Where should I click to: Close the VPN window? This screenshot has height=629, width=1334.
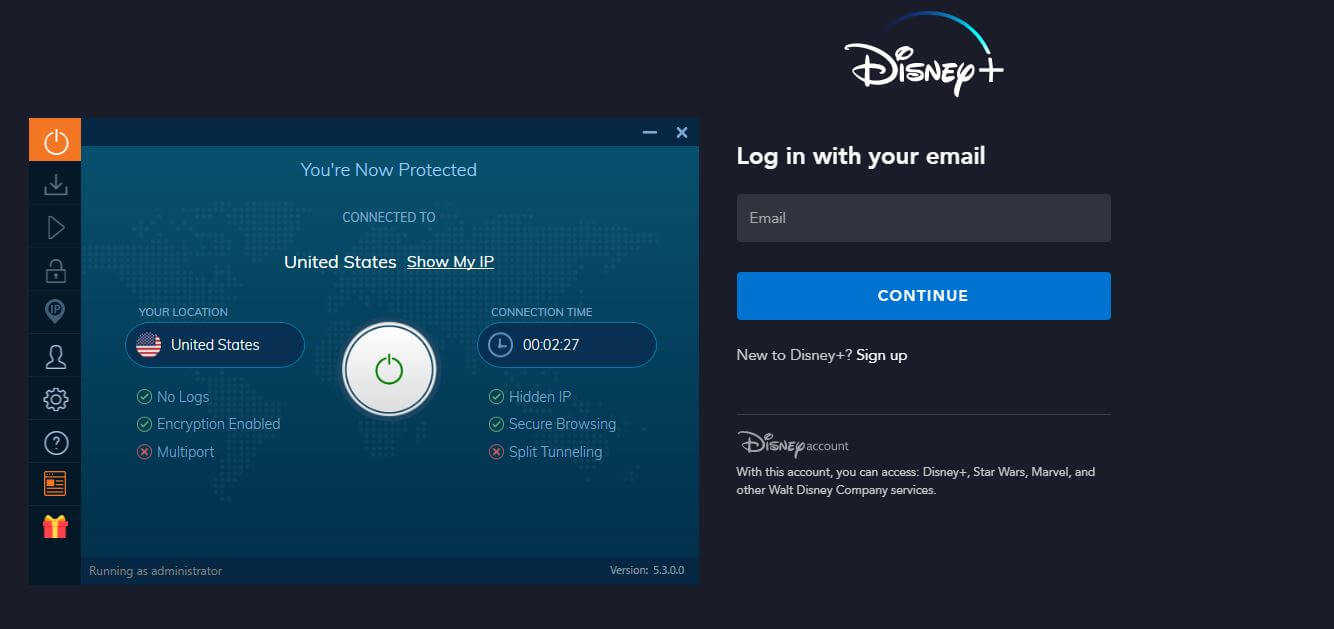click(682, 132)
